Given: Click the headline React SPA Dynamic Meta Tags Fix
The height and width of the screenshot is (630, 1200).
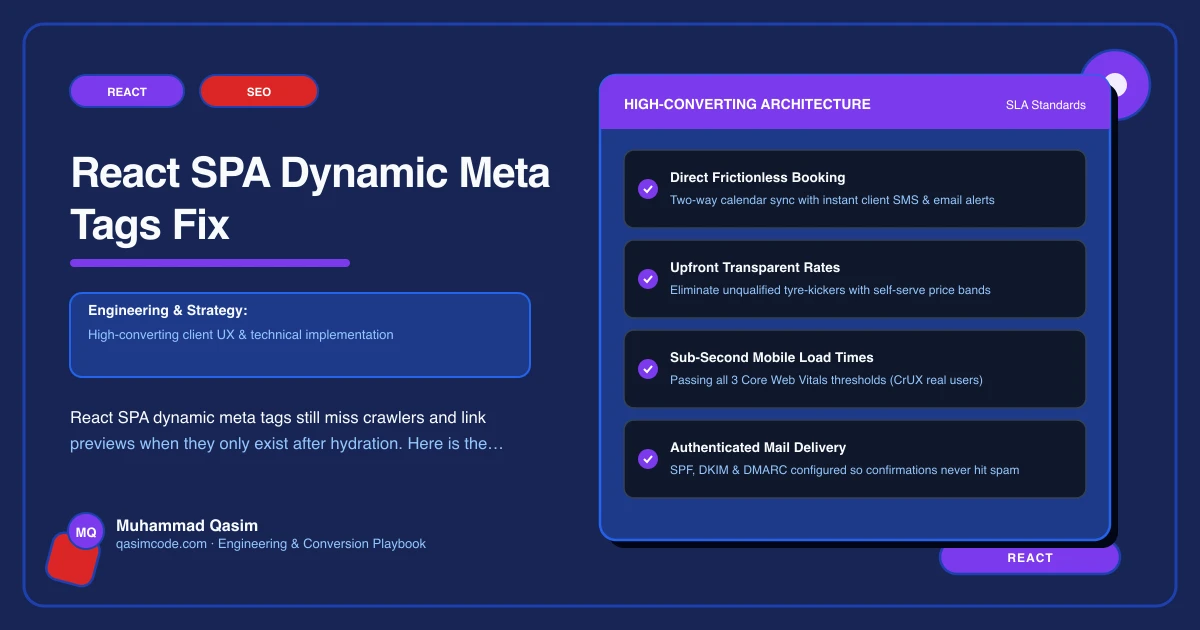Looking at the screenshot, I should pyautogui.click(x=310, y=199).
